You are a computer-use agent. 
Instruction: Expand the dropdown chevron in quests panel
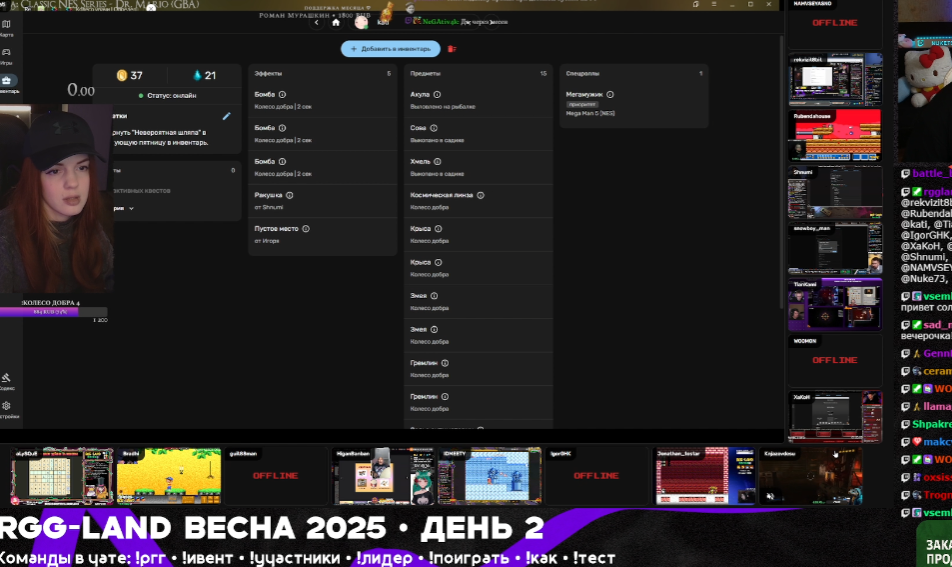[131, 208]
